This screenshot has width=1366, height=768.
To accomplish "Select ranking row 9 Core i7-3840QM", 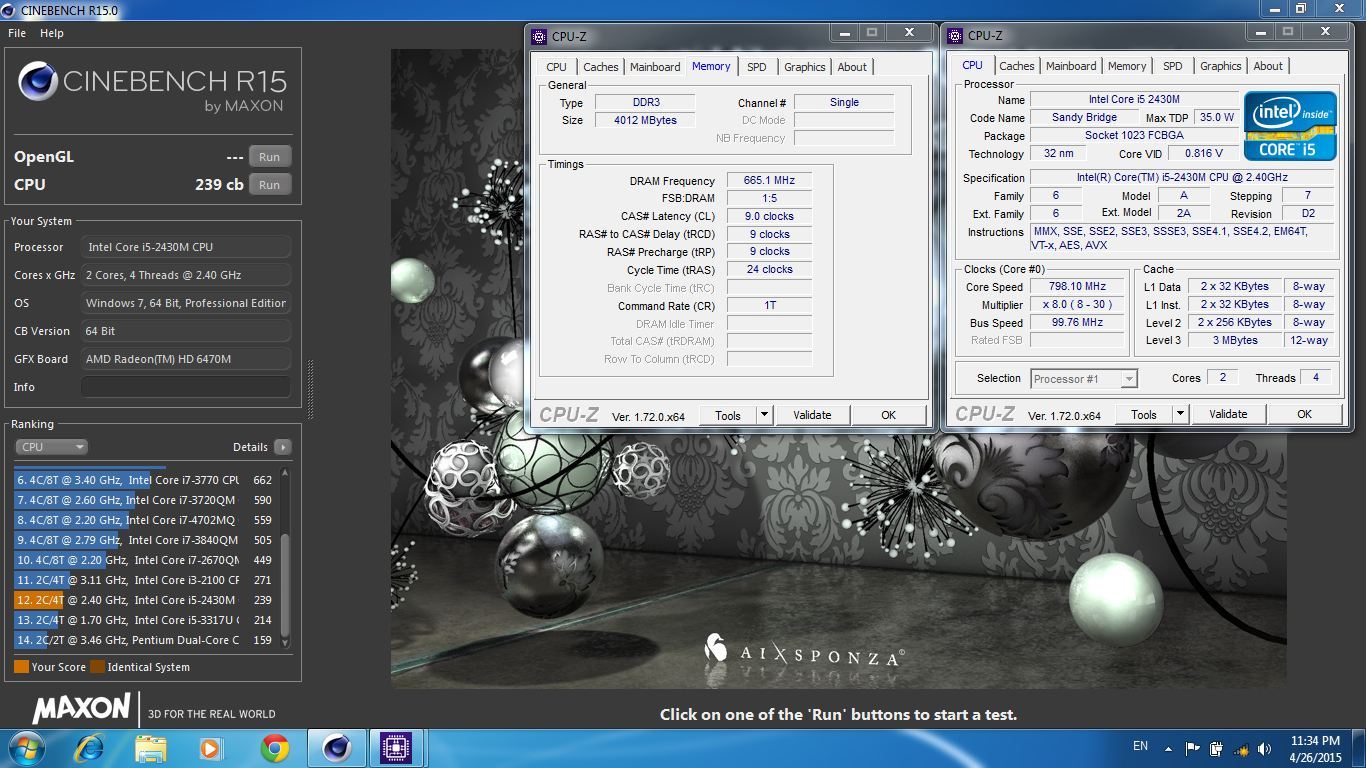I will tap(145, 540).
